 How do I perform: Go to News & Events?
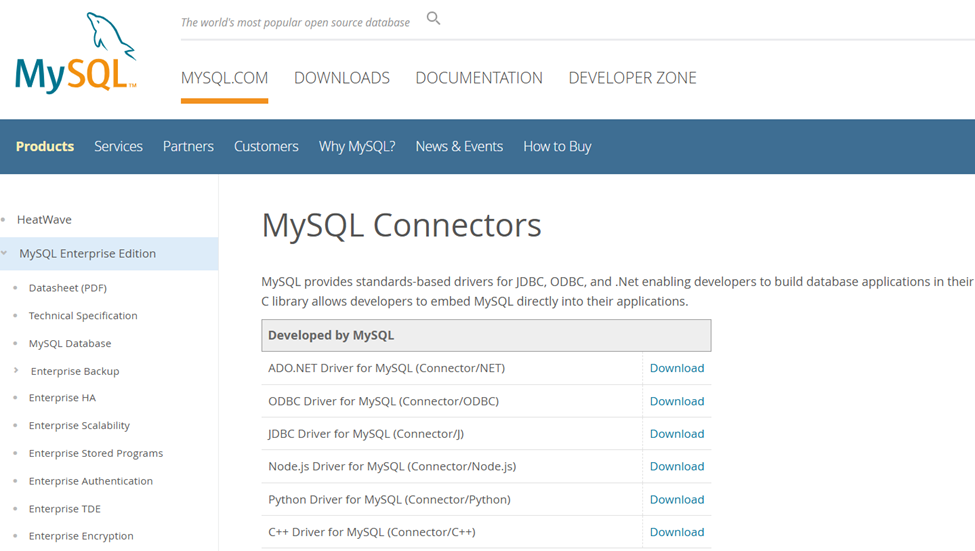[459, 146]
